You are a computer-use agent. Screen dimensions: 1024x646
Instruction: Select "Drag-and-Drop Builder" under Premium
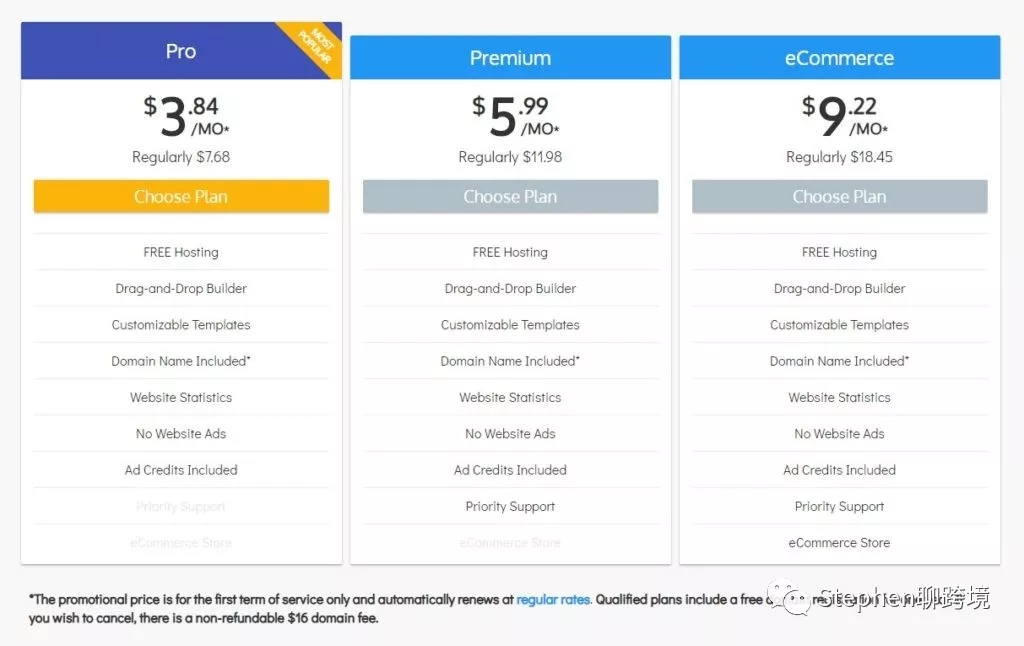(x=510, y=288)
